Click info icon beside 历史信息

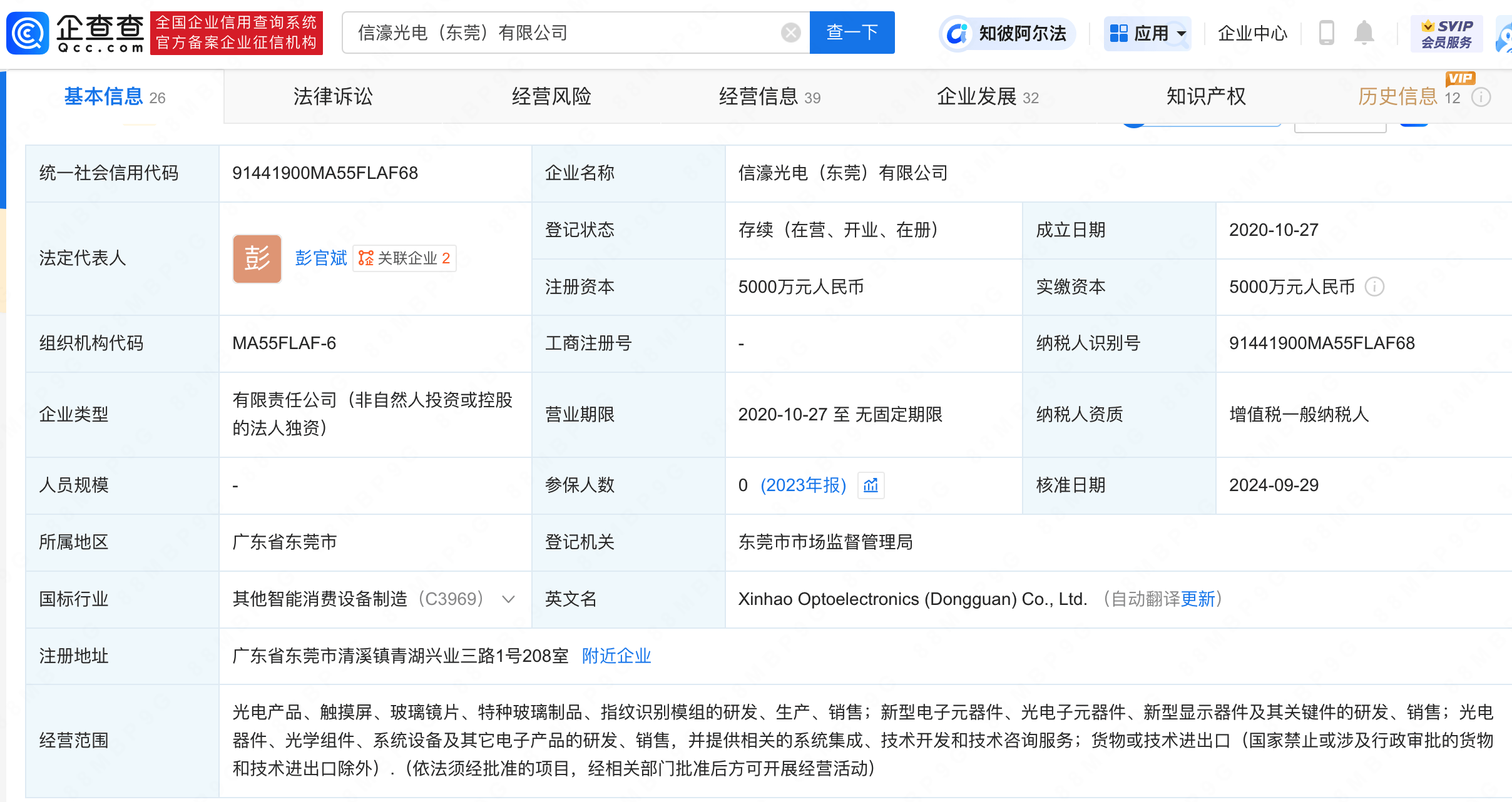[x=1481, y=98]
